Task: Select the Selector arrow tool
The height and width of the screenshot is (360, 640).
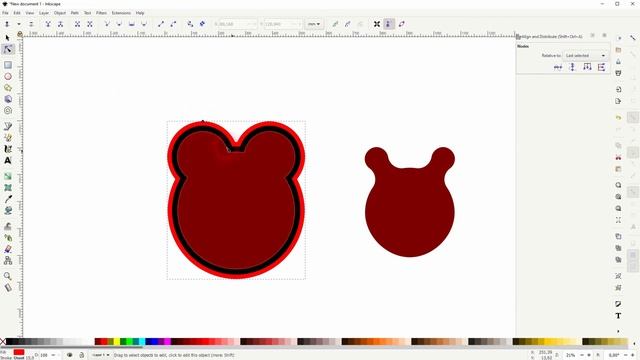Action: 7,38
